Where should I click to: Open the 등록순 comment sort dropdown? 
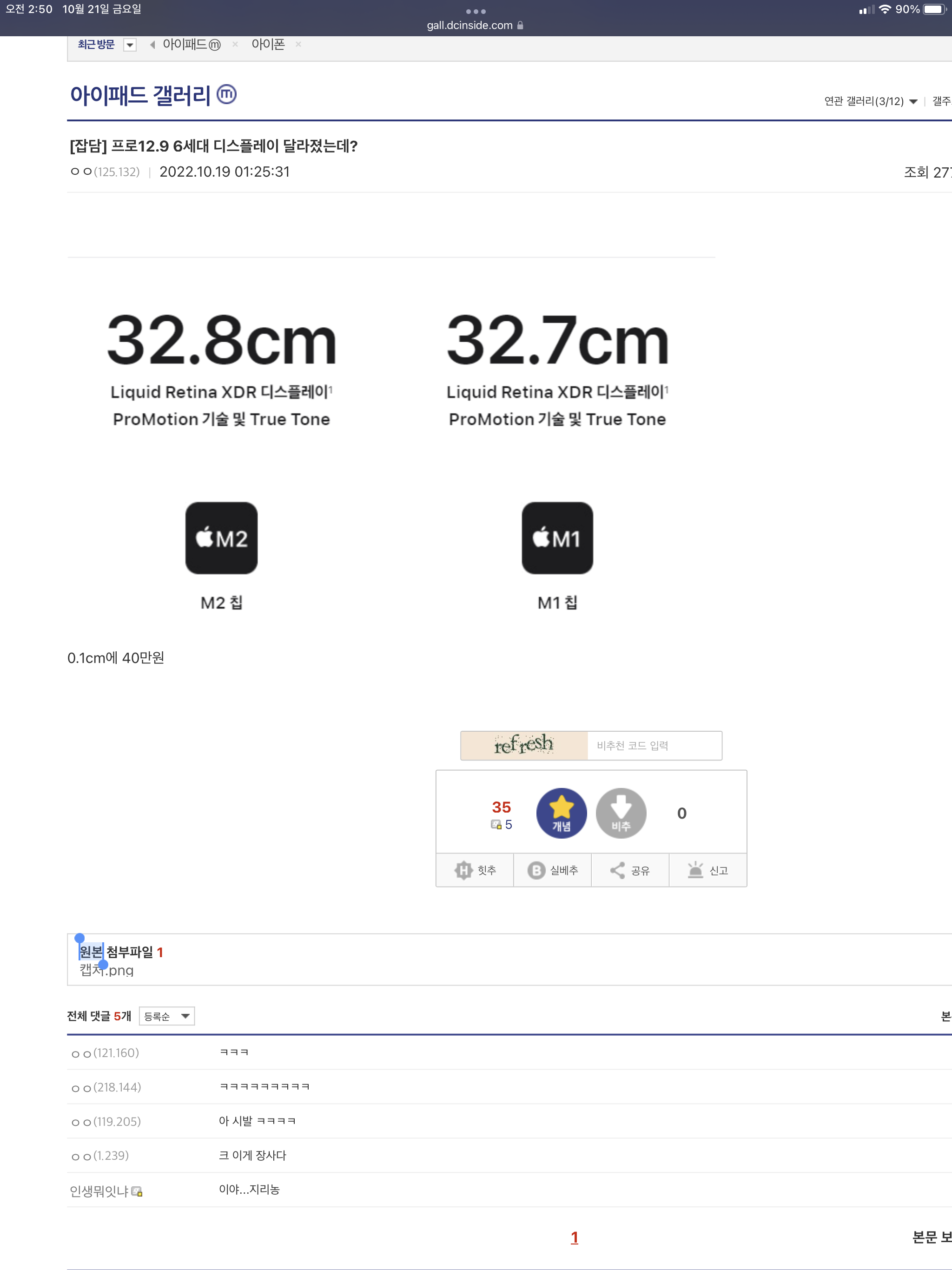[166, 1016]
